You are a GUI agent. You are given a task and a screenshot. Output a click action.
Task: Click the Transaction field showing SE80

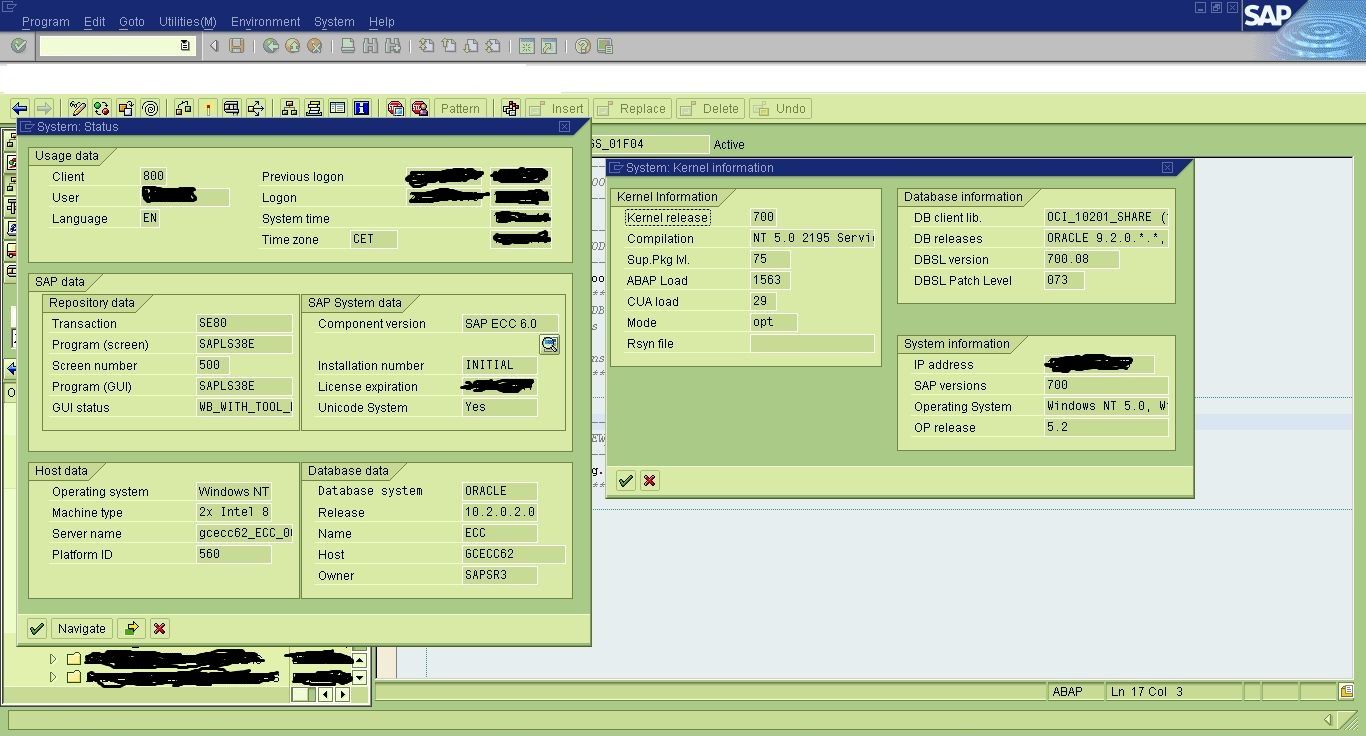coord(245,324)
